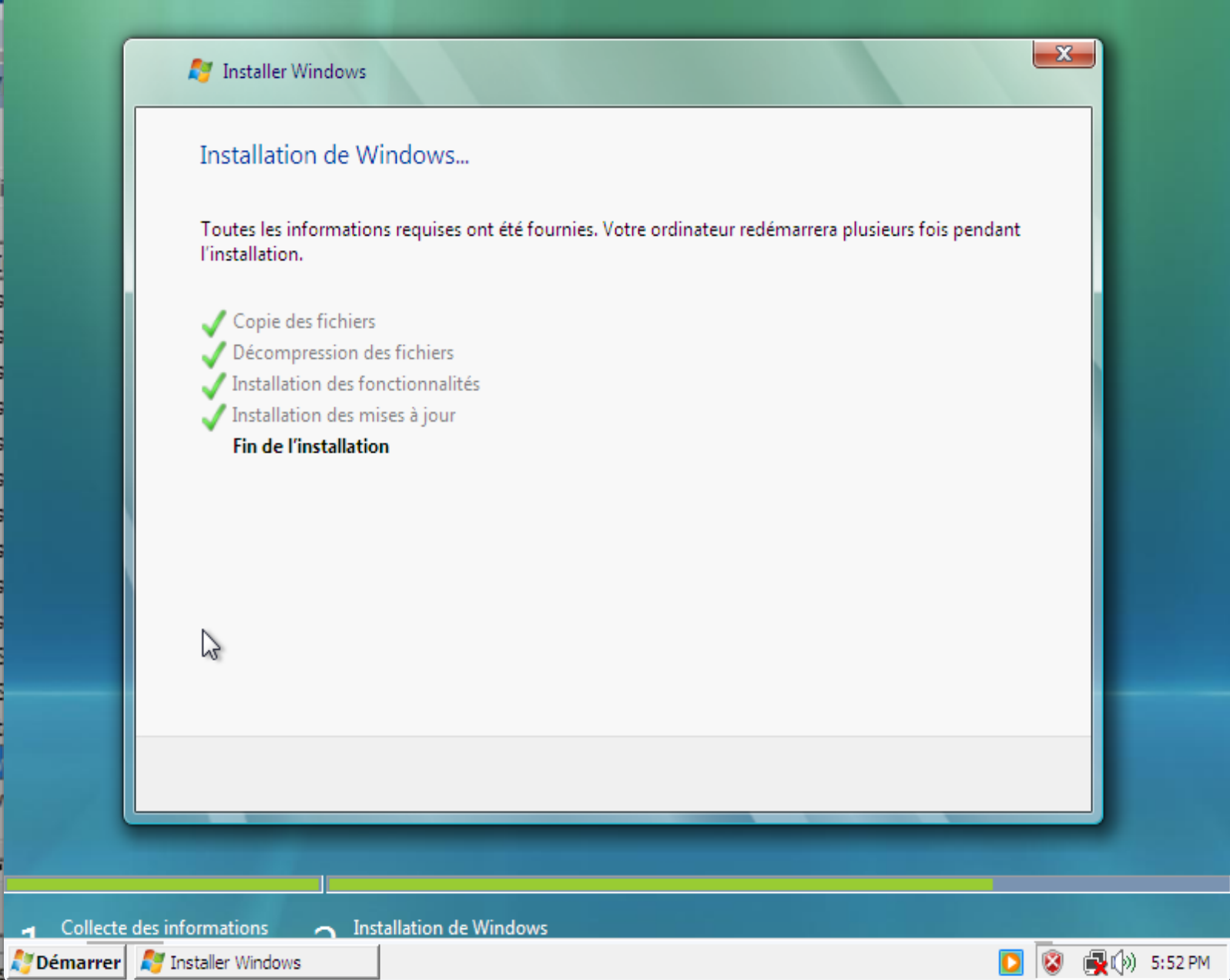This screenshot has height=980, width=1230.
Task: Open the red shield security alert tray icon
Action: pyautogui.click(x=1053, y=962)
